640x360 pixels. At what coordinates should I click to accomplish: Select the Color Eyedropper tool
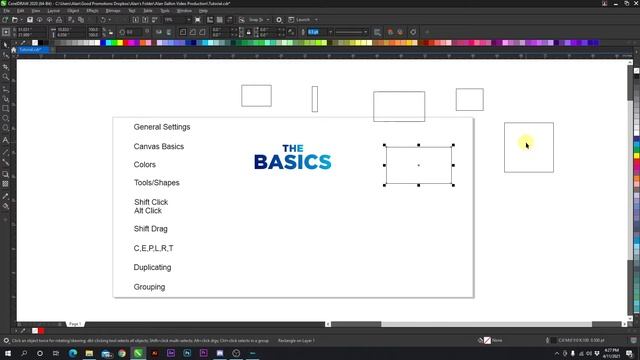5,196
